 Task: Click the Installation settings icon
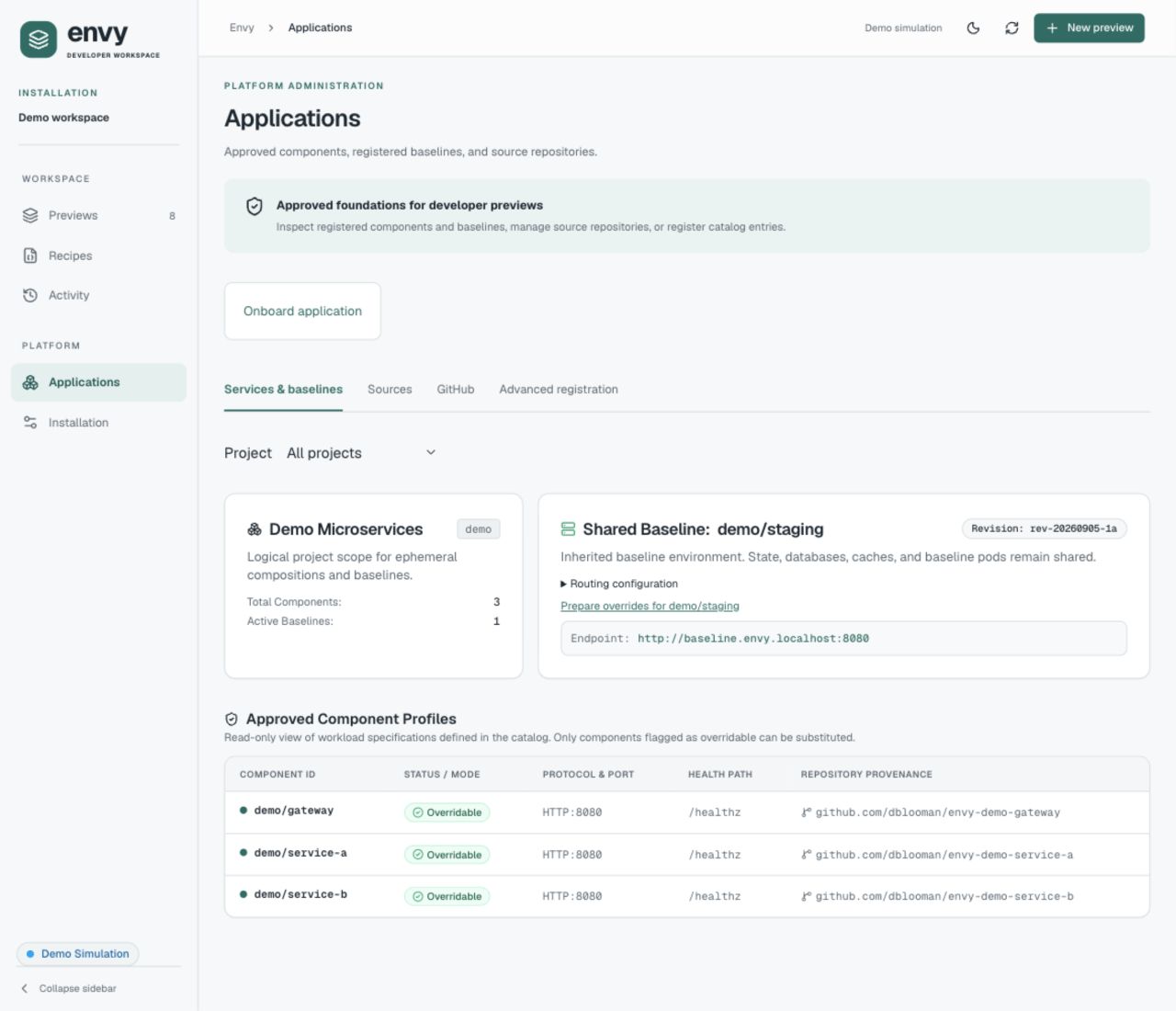click(x=30, y=423)
